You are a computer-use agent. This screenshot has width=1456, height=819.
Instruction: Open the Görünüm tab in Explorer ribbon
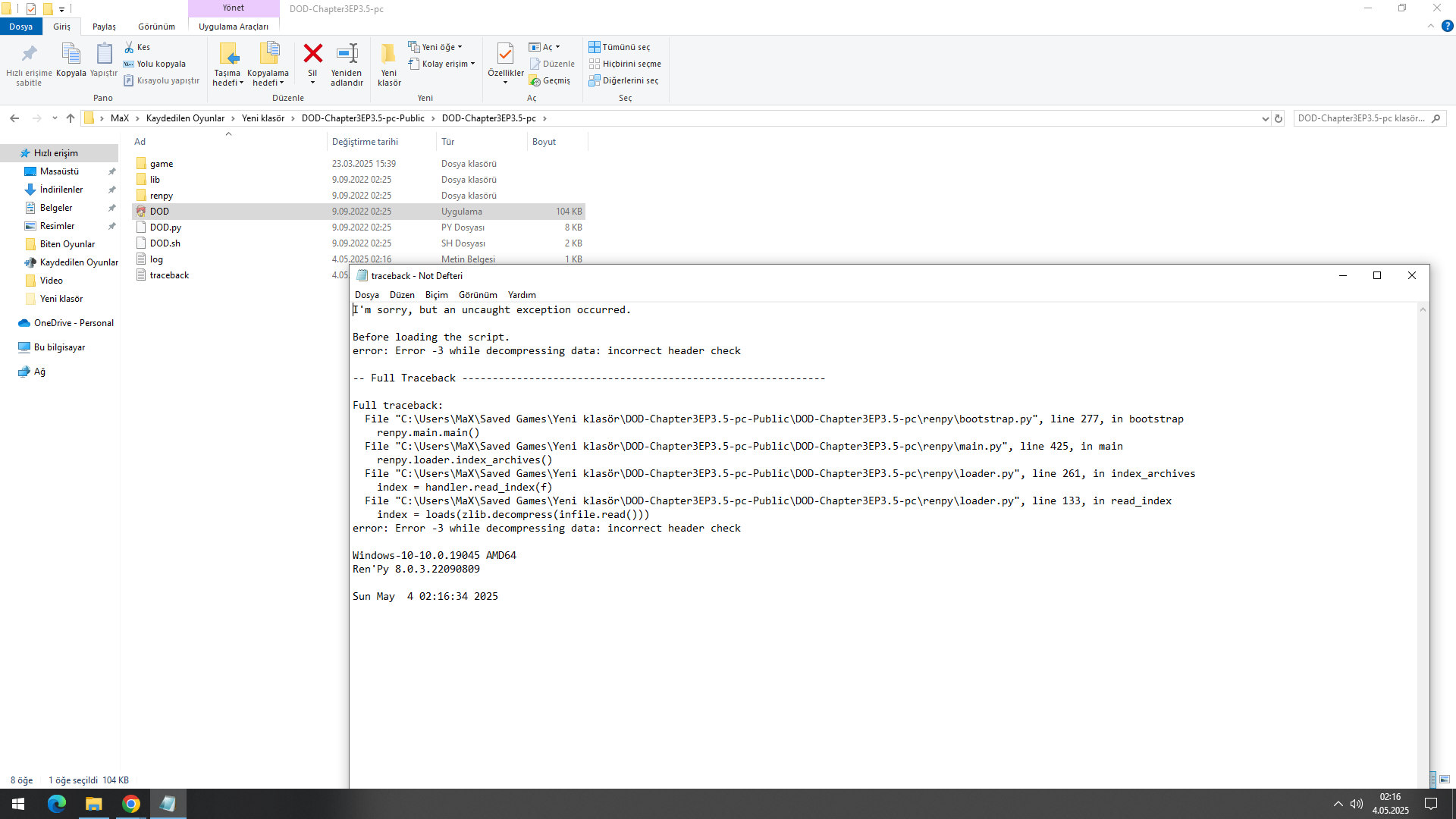156,27
